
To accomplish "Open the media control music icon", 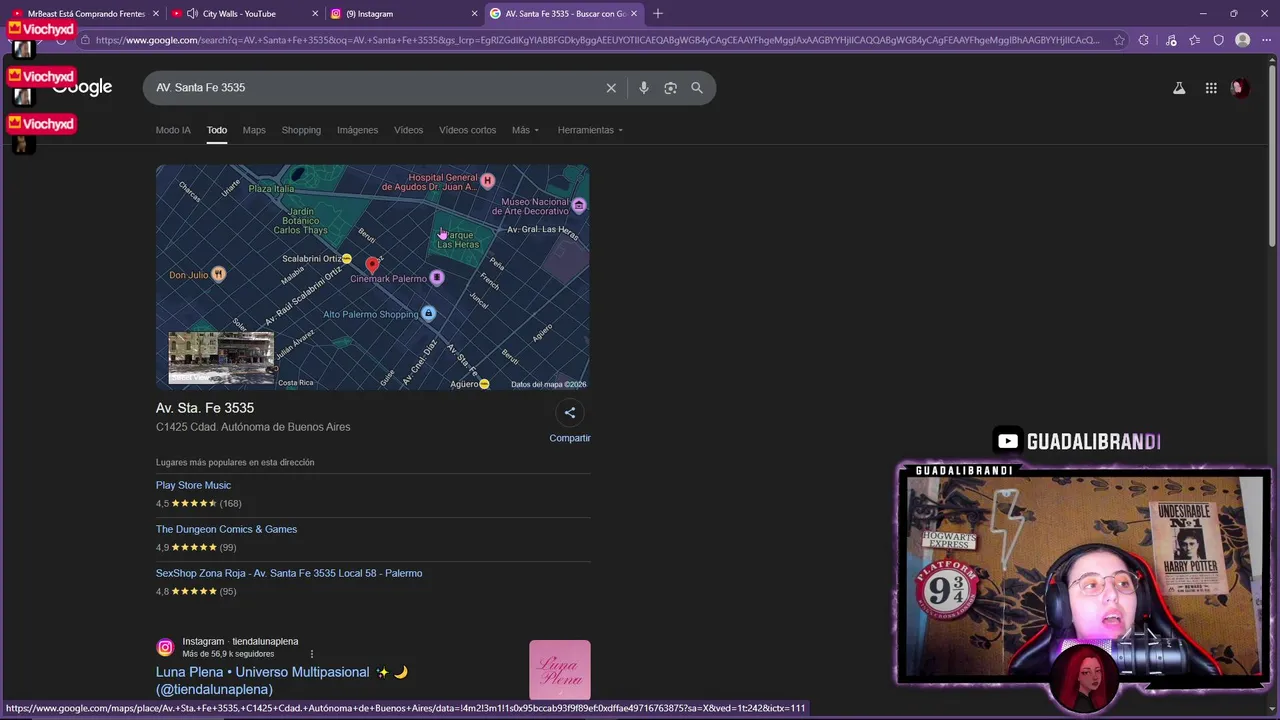I will [x=1171, y=40].
